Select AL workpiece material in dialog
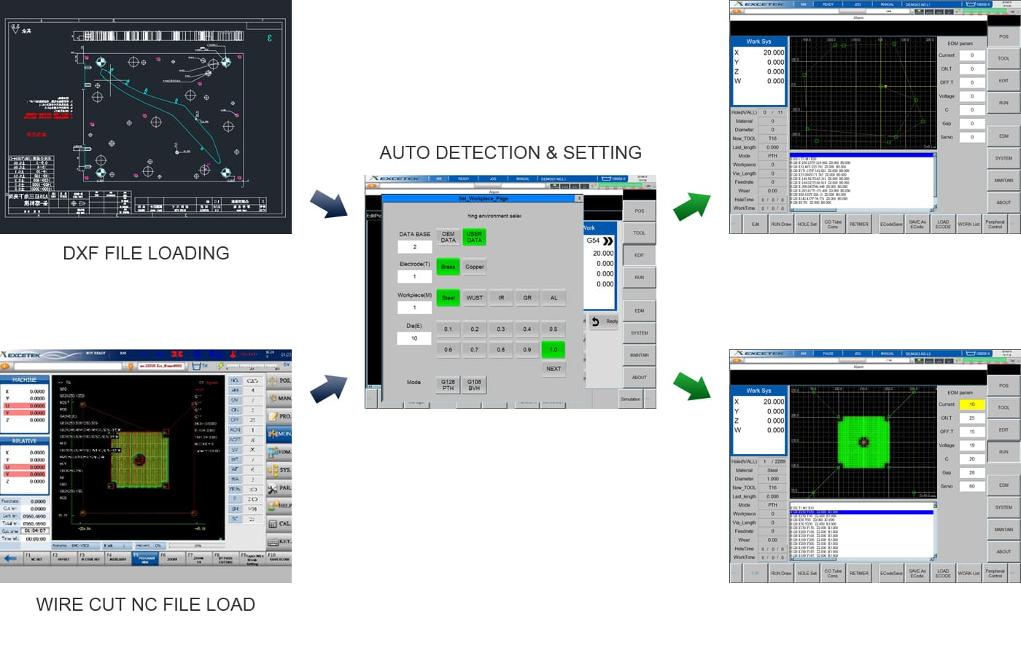1021x656 pixels. click(553, 298)
